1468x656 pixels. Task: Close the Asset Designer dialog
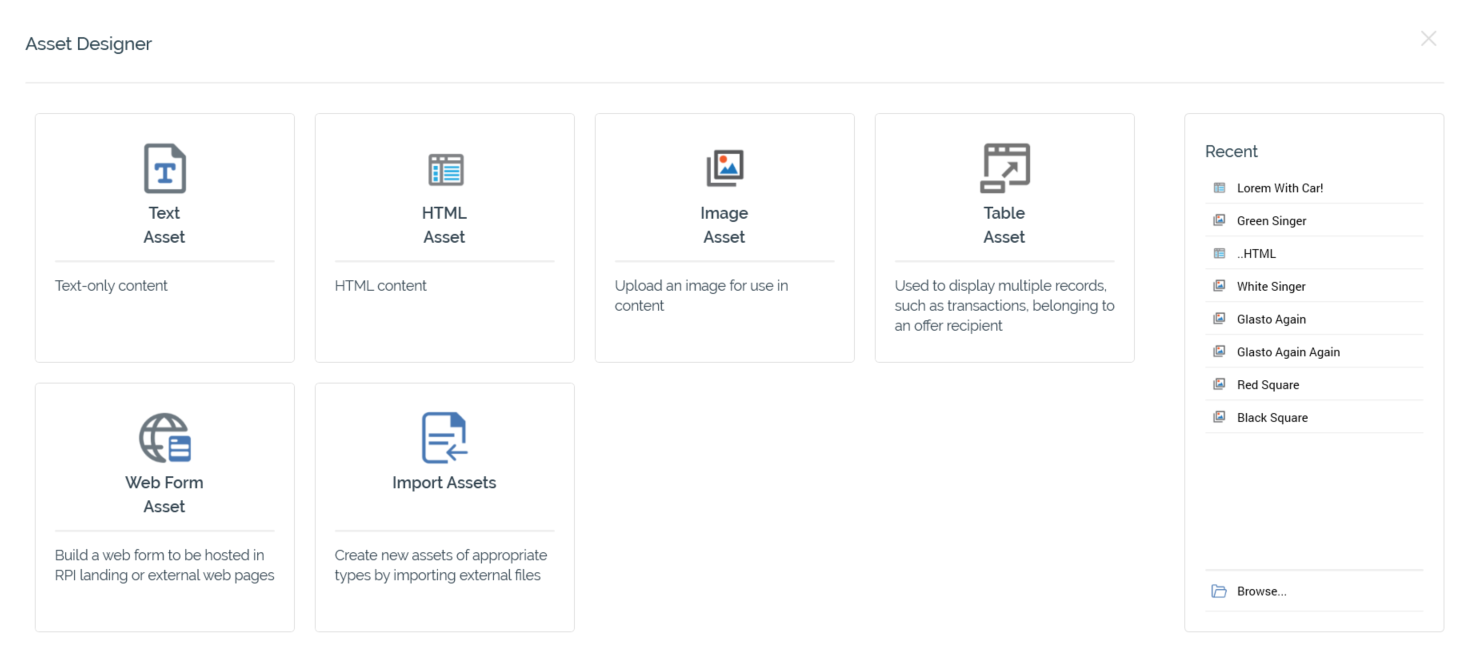point(1428,39)
